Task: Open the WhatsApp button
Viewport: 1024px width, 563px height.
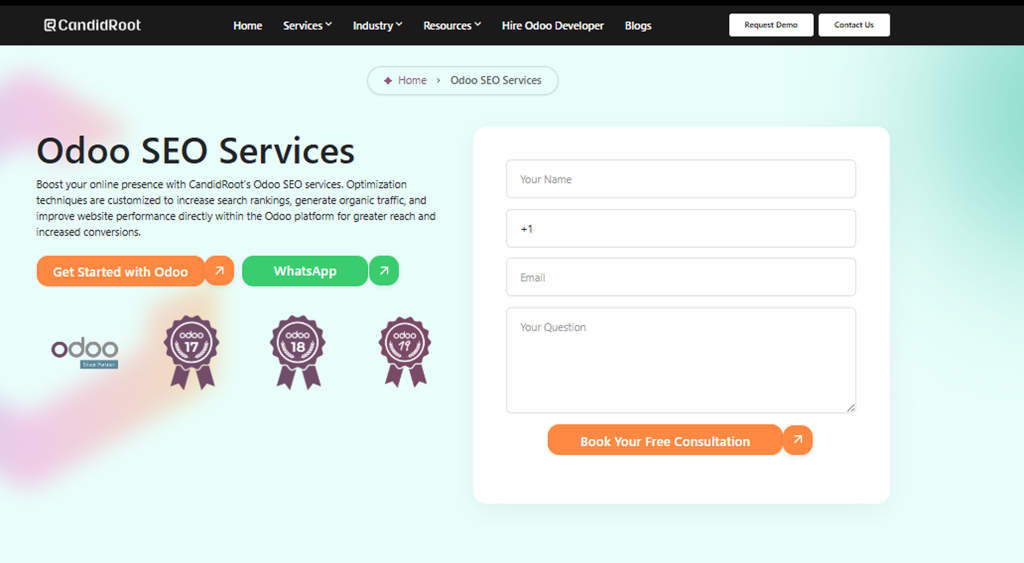Action: pos(305,271)
